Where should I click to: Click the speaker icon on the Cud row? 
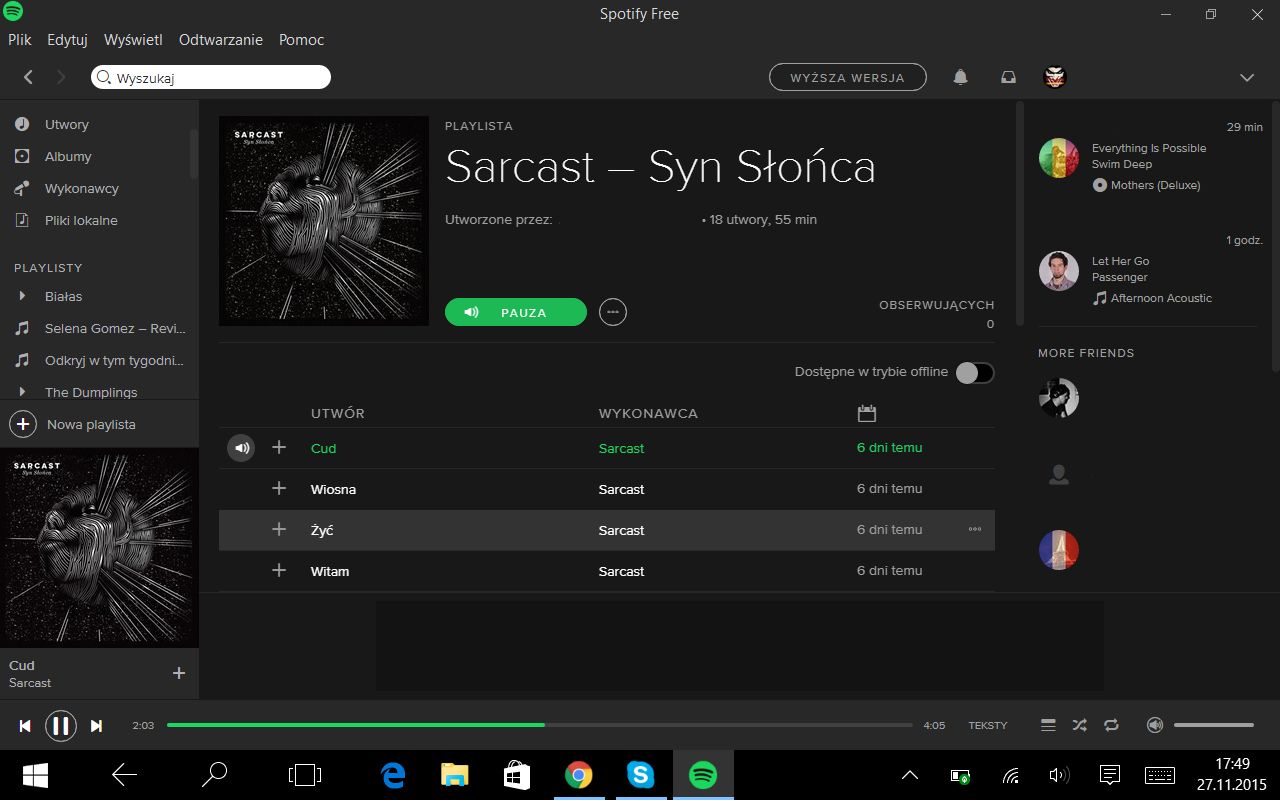241,448
